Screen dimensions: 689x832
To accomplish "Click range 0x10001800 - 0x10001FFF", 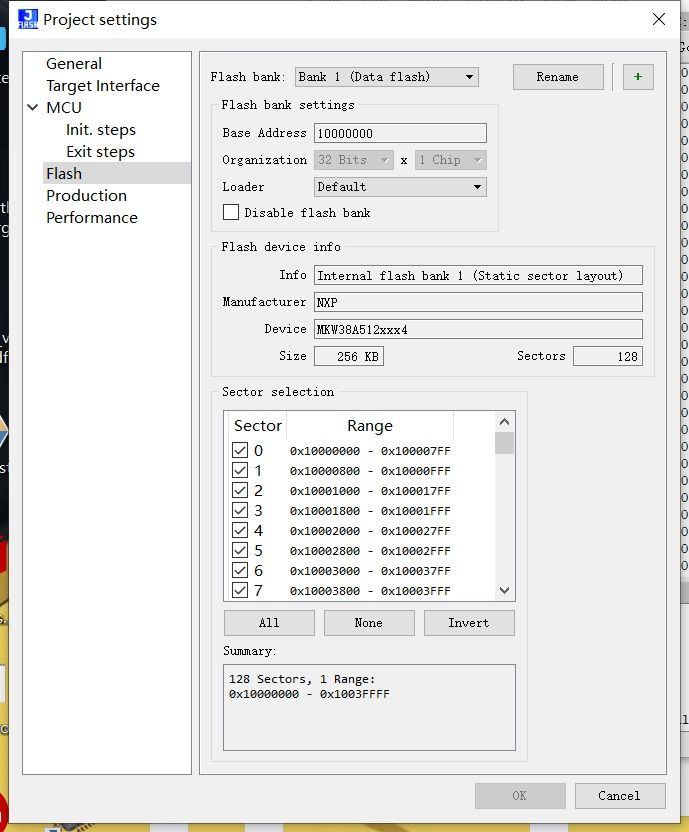I will click(x=370, y=511).
